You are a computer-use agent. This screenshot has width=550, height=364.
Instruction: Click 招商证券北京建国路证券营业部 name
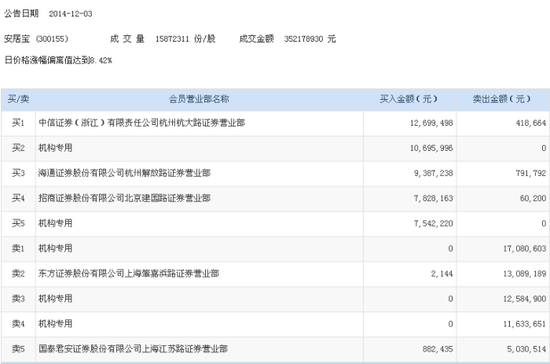[125, 198]
